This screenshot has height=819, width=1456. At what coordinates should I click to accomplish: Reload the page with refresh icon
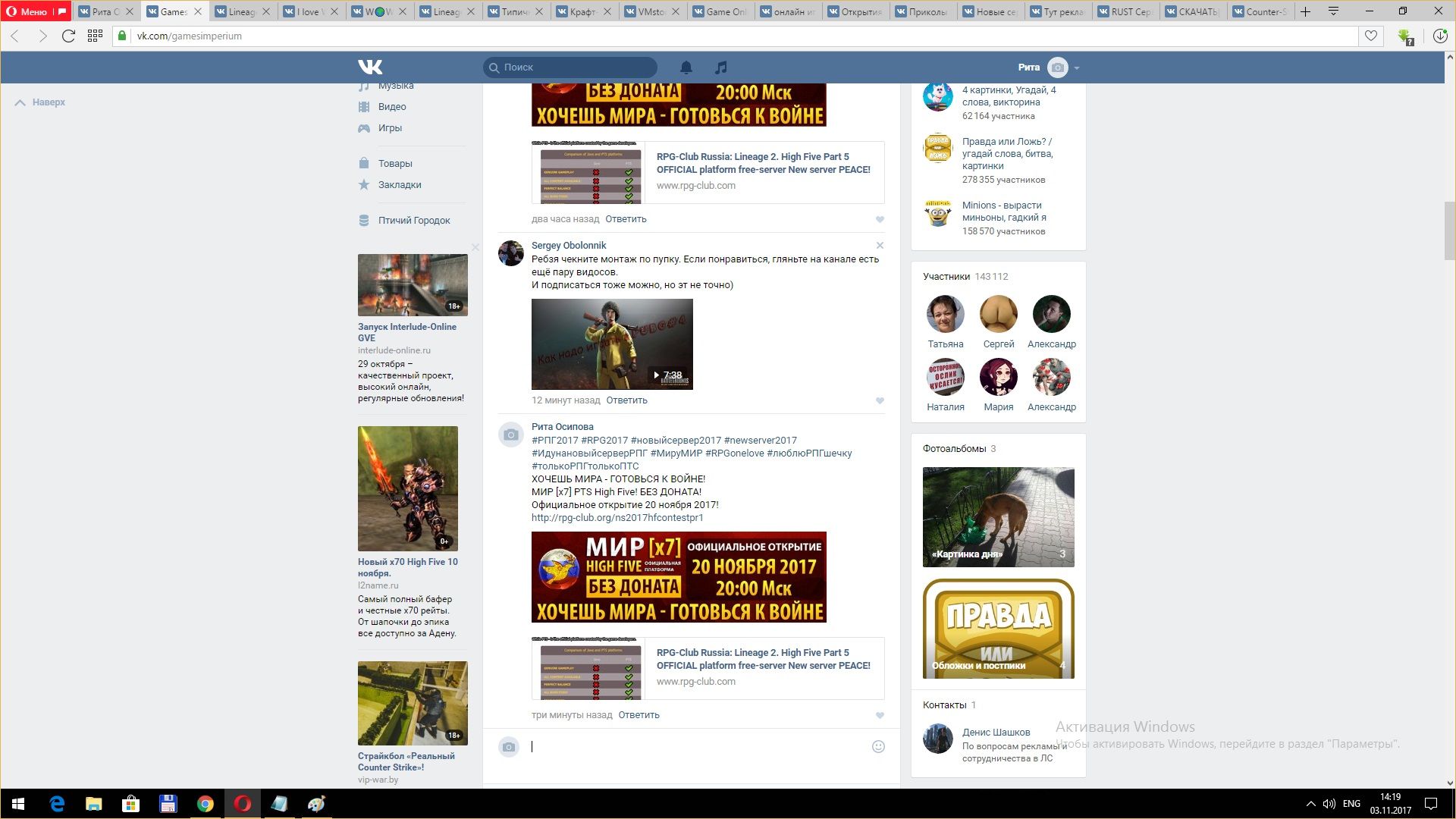click(x=68, y=36)
